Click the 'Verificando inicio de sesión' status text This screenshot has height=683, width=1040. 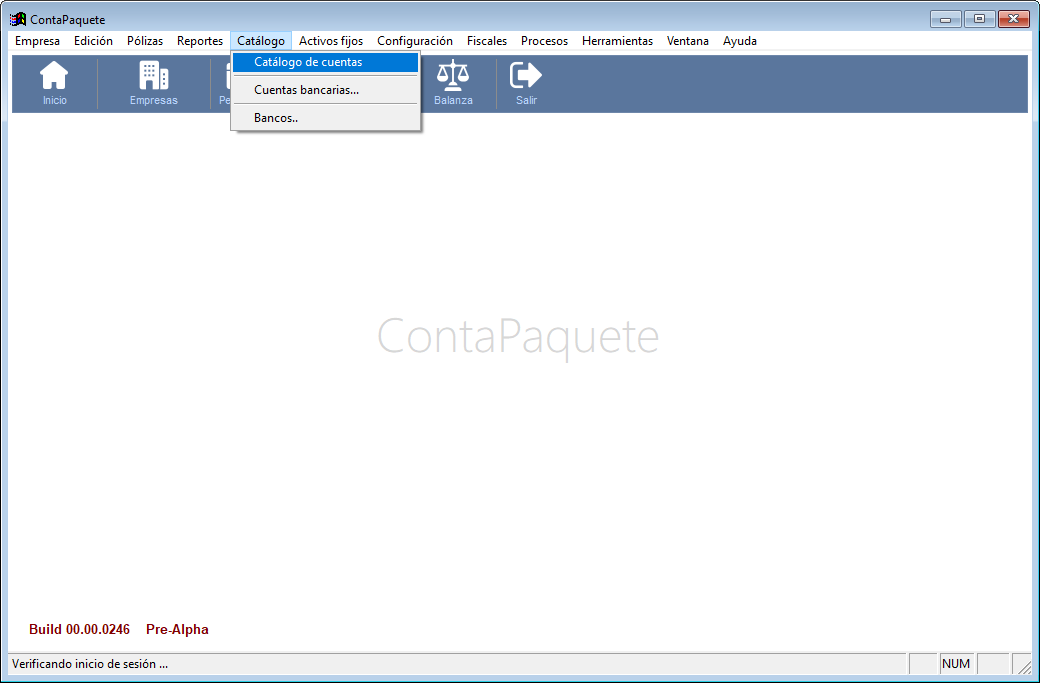[90, 664]
